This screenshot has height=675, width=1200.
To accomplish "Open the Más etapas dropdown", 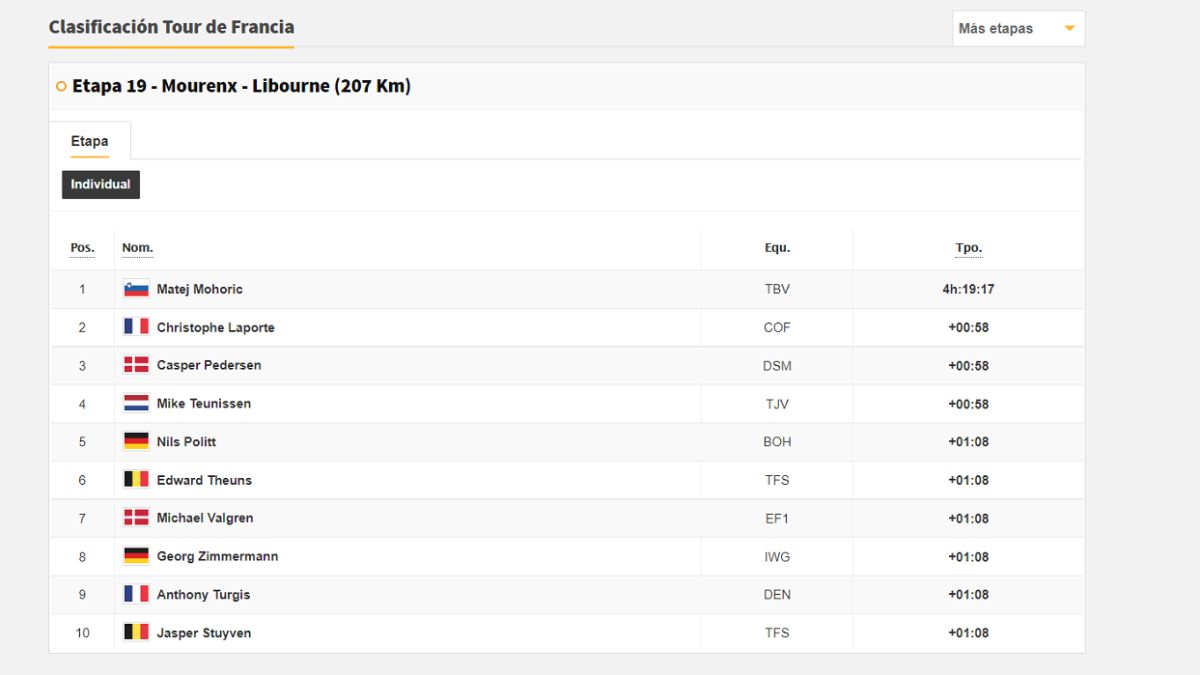I will tap(1018, 29).
